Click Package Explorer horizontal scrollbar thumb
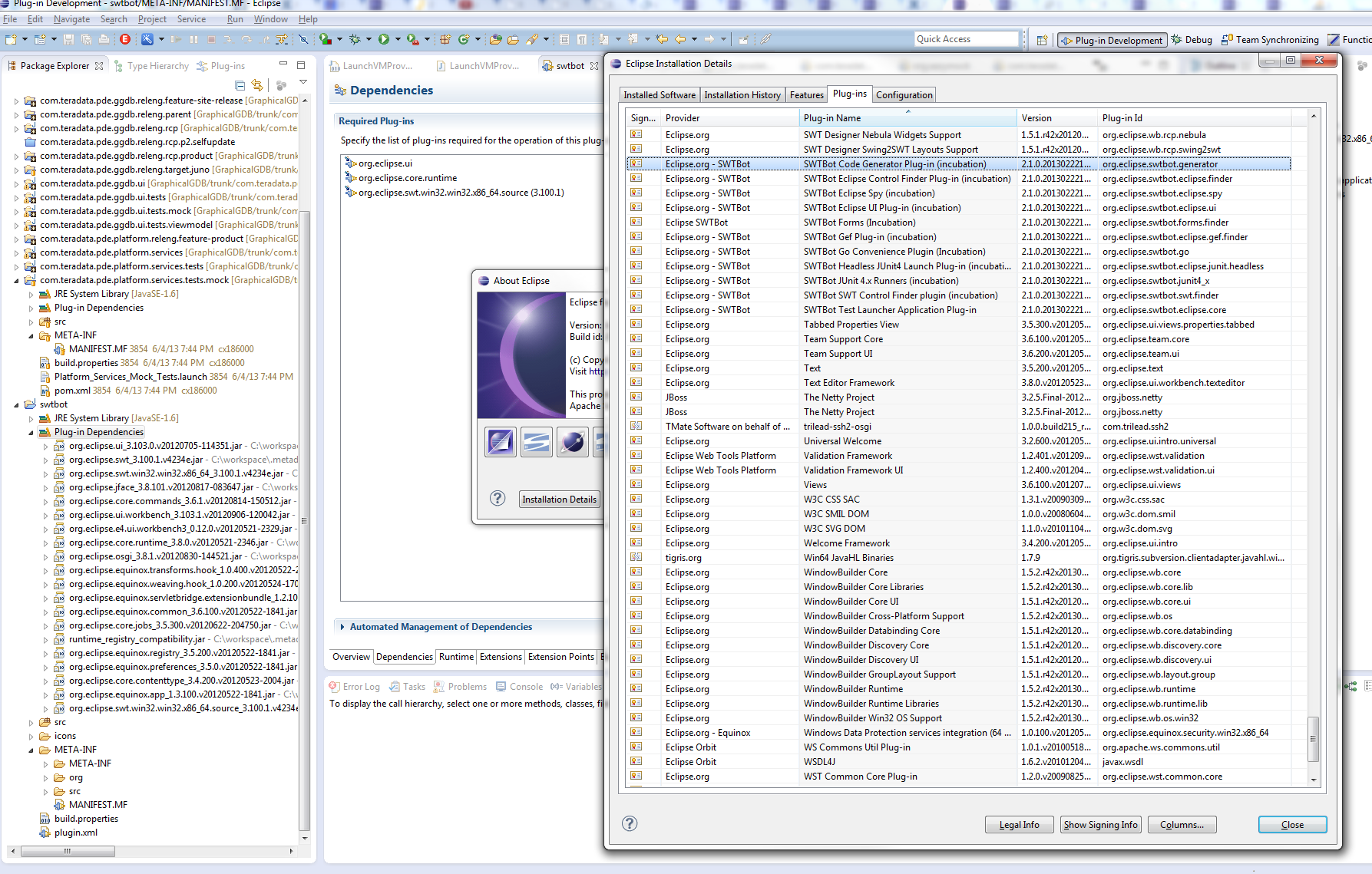The height and width of the screenshot is (874, 1372). (68, 851)
